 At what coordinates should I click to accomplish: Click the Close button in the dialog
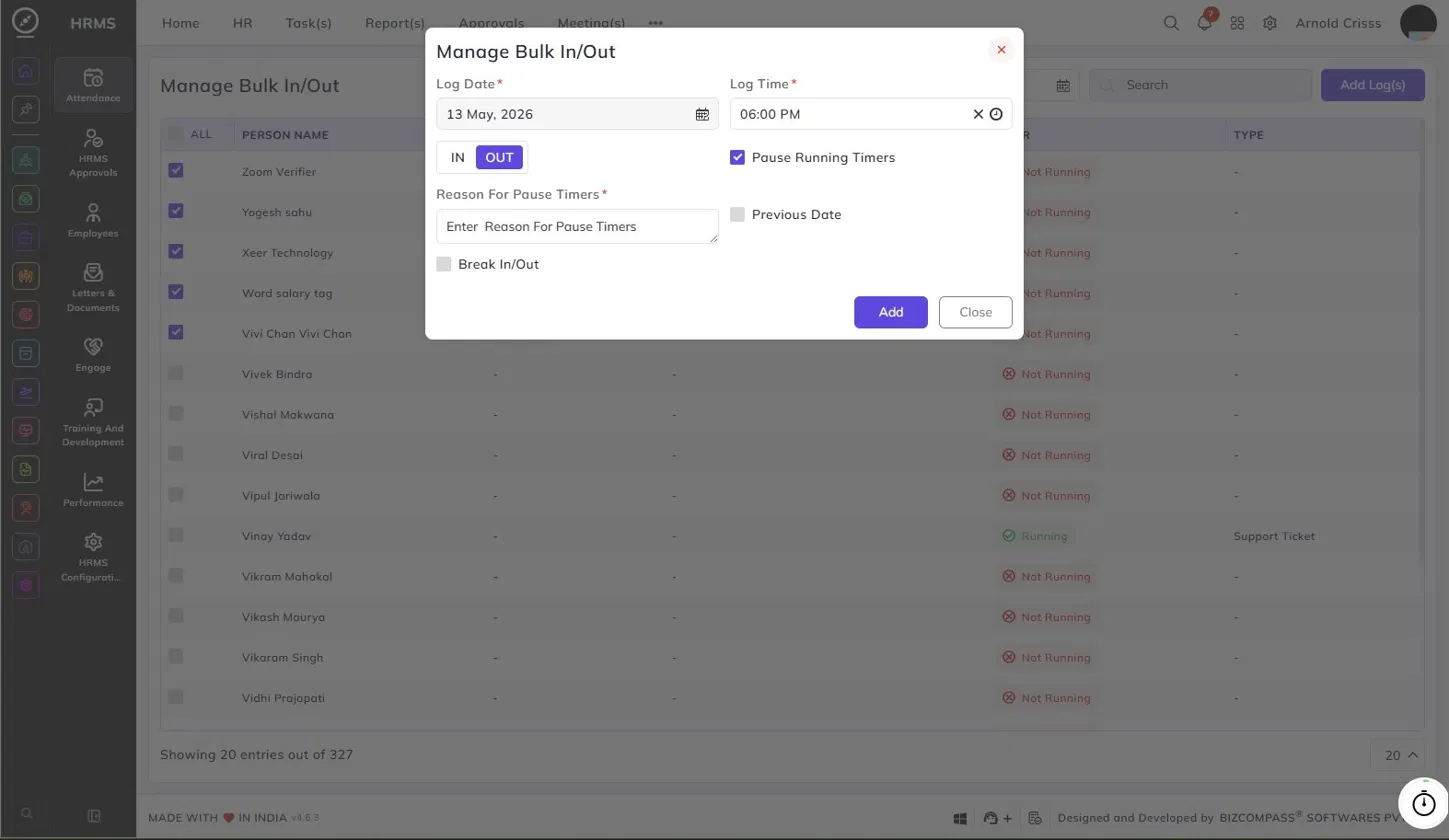tap(976, 312)
